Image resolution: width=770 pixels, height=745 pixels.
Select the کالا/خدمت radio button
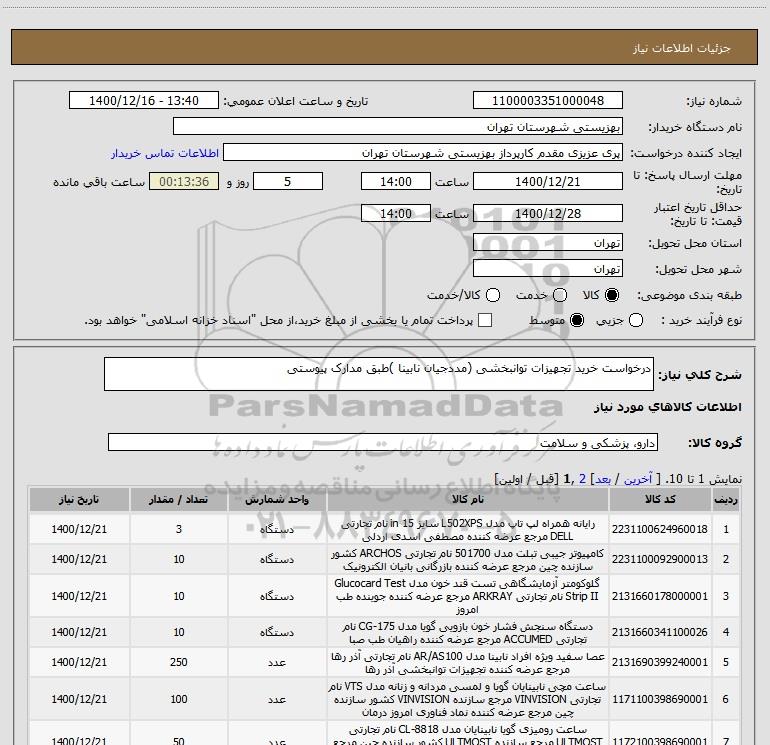click(493, 295)
